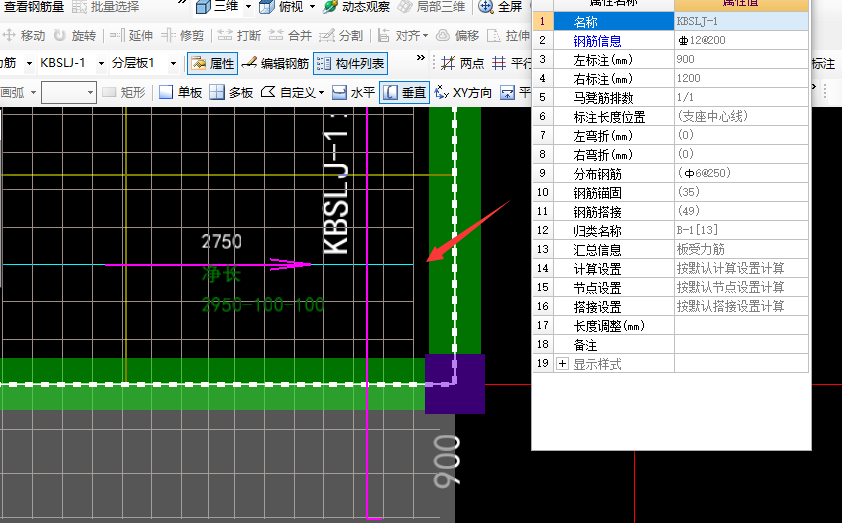Open the 俯视 dropdown arrow
The image size is (842, 523).
click(x=312, y=6)
